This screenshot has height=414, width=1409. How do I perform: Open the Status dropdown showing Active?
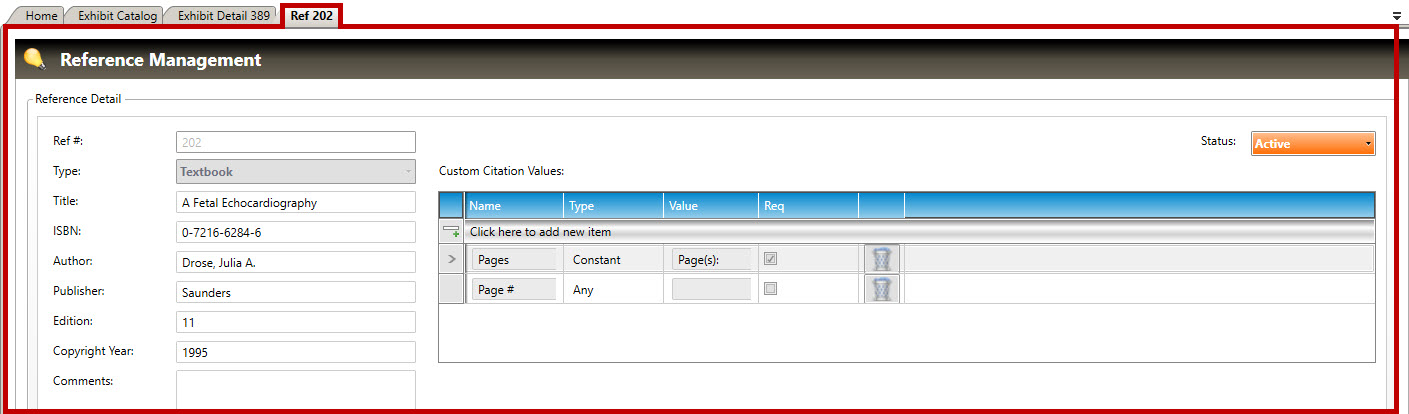[x=1312, y=144]
